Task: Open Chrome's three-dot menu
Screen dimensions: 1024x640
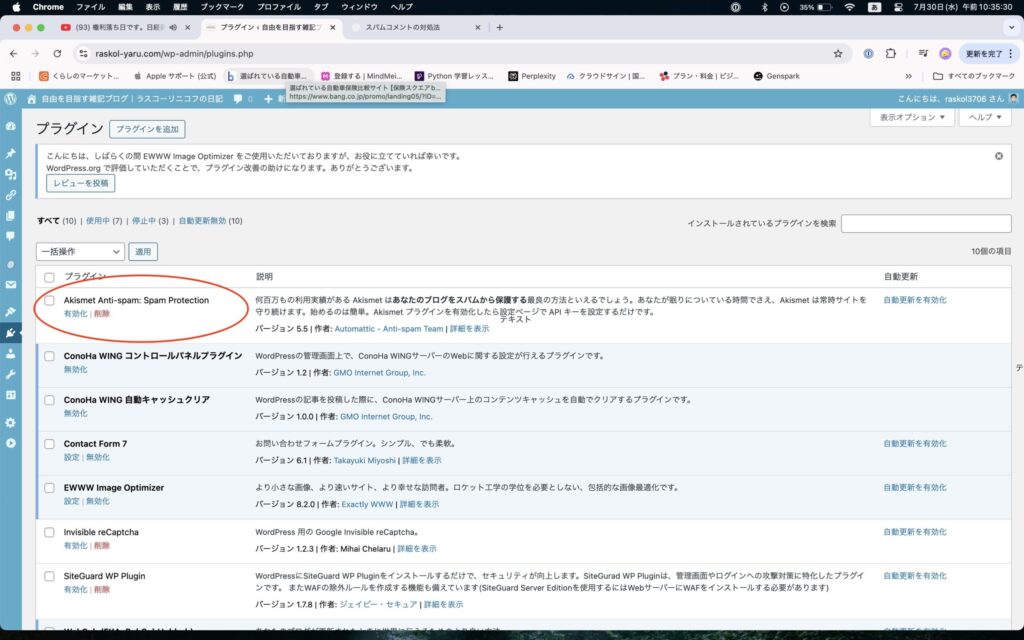Action: pos(1011,54)
